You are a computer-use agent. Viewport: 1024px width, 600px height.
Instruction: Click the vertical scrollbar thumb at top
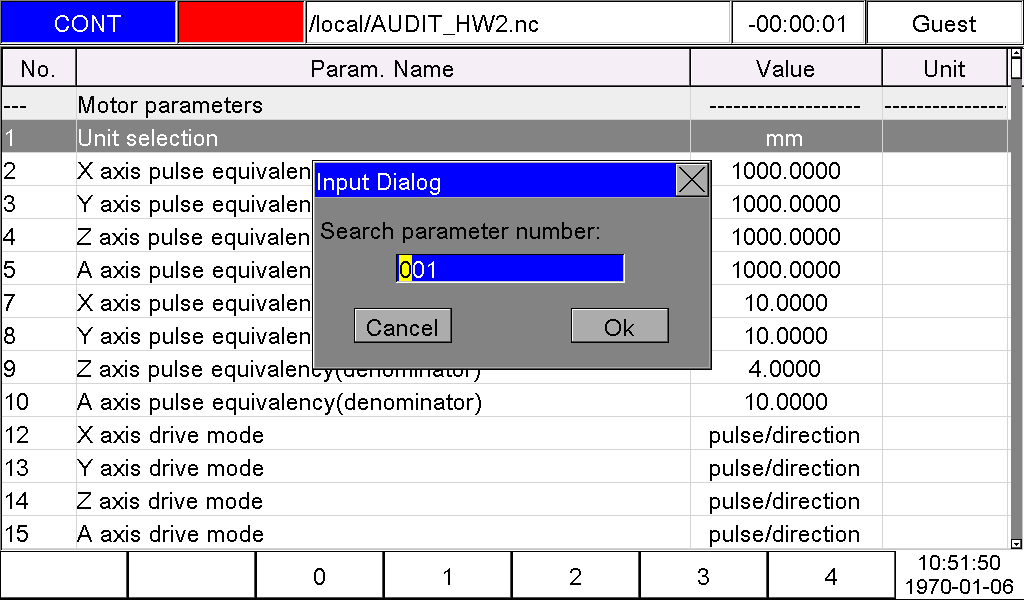pyautogui.click(x=1016, y=67)
